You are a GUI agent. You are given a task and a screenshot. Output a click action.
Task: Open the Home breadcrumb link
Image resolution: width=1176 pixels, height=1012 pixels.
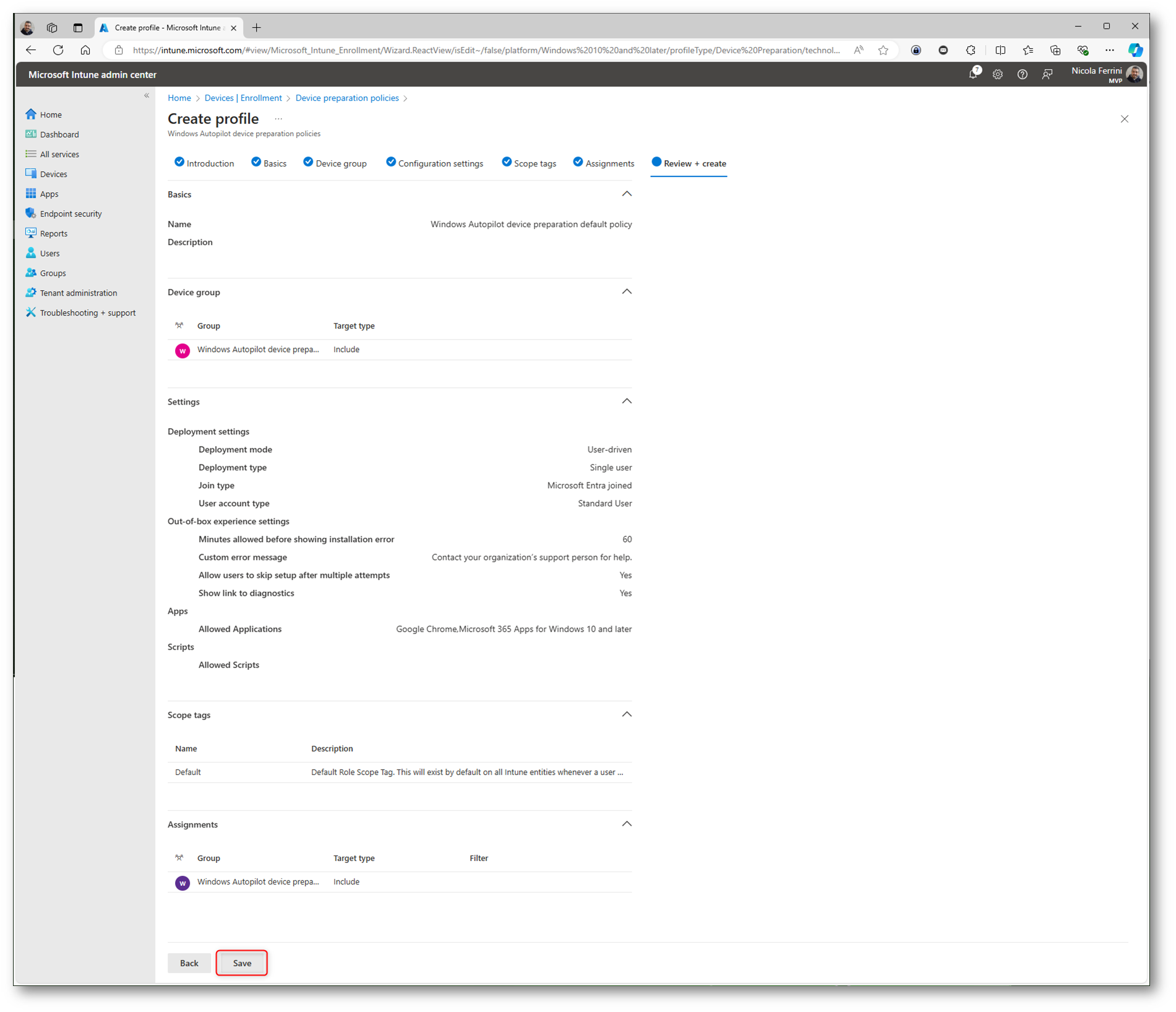(x=179, y=98)
